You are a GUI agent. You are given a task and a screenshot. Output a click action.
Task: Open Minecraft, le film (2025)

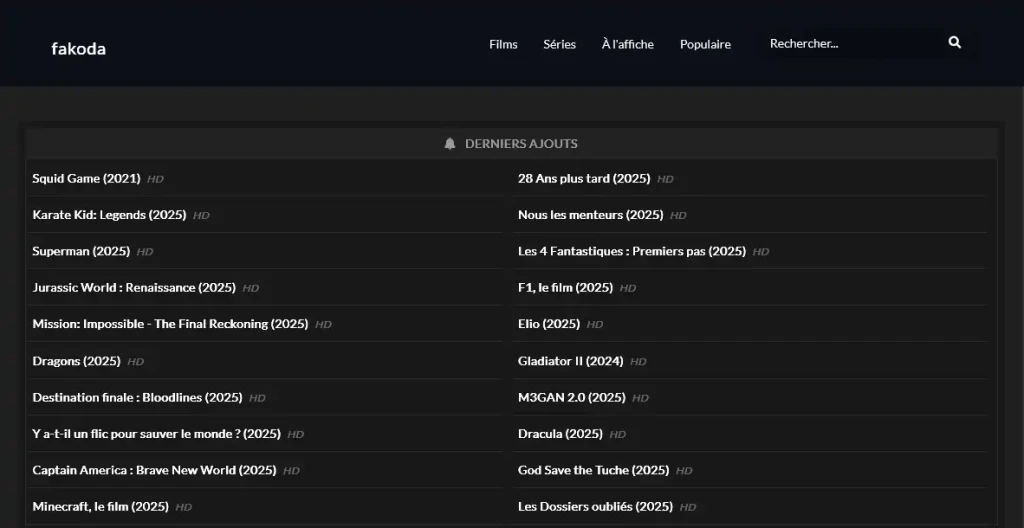click(x=101, y=507)
